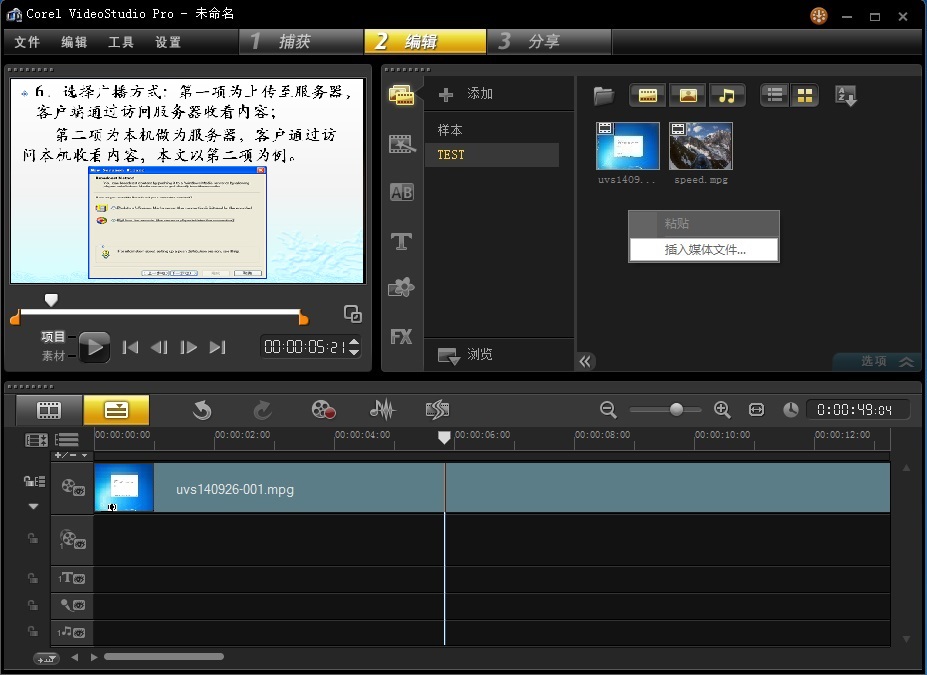Open the Transition library panel icon

(402, 193)
